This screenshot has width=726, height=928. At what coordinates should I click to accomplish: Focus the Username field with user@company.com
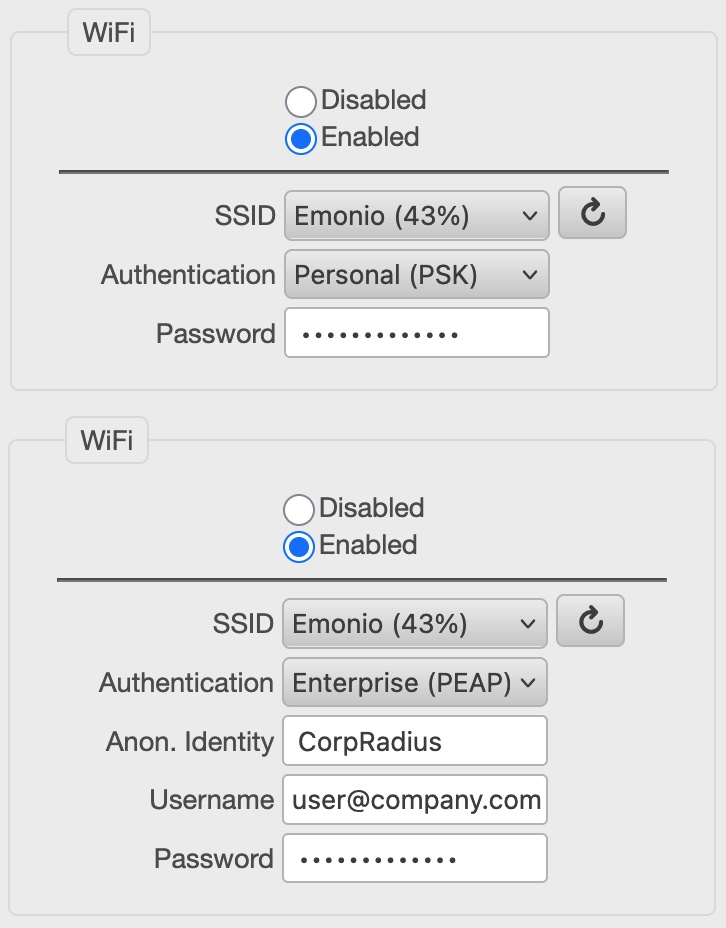pyautogui.click(x=414, y=800)
